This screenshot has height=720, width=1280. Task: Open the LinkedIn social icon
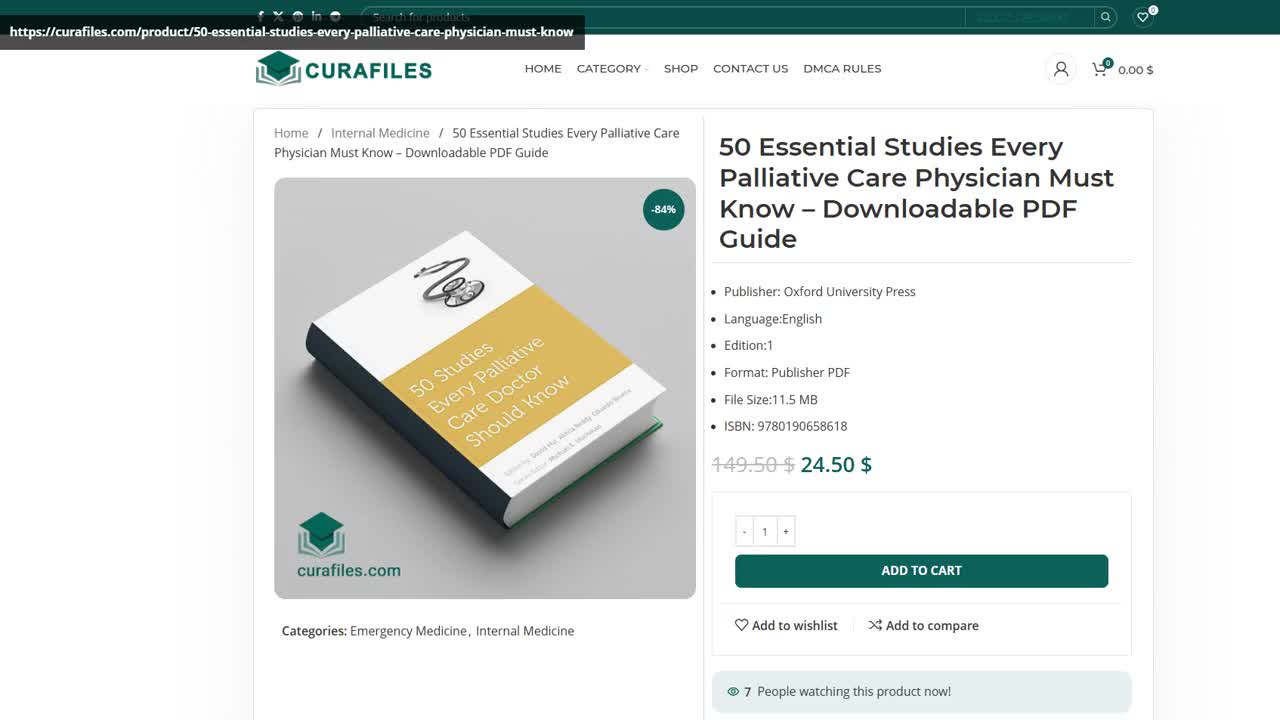click(x=316, y=16)
